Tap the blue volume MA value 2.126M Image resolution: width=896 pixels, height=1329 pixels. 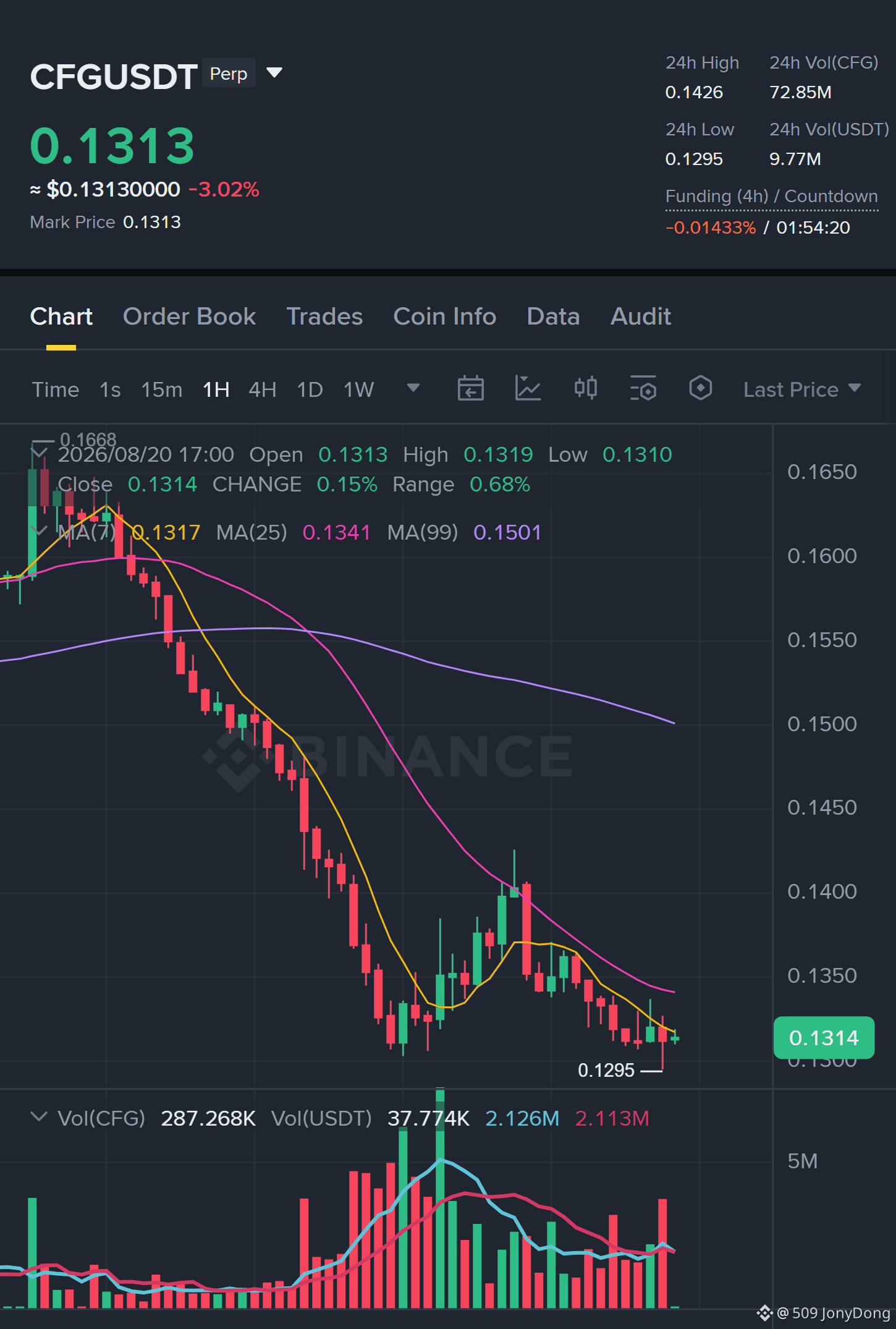tap(522, 1118)
